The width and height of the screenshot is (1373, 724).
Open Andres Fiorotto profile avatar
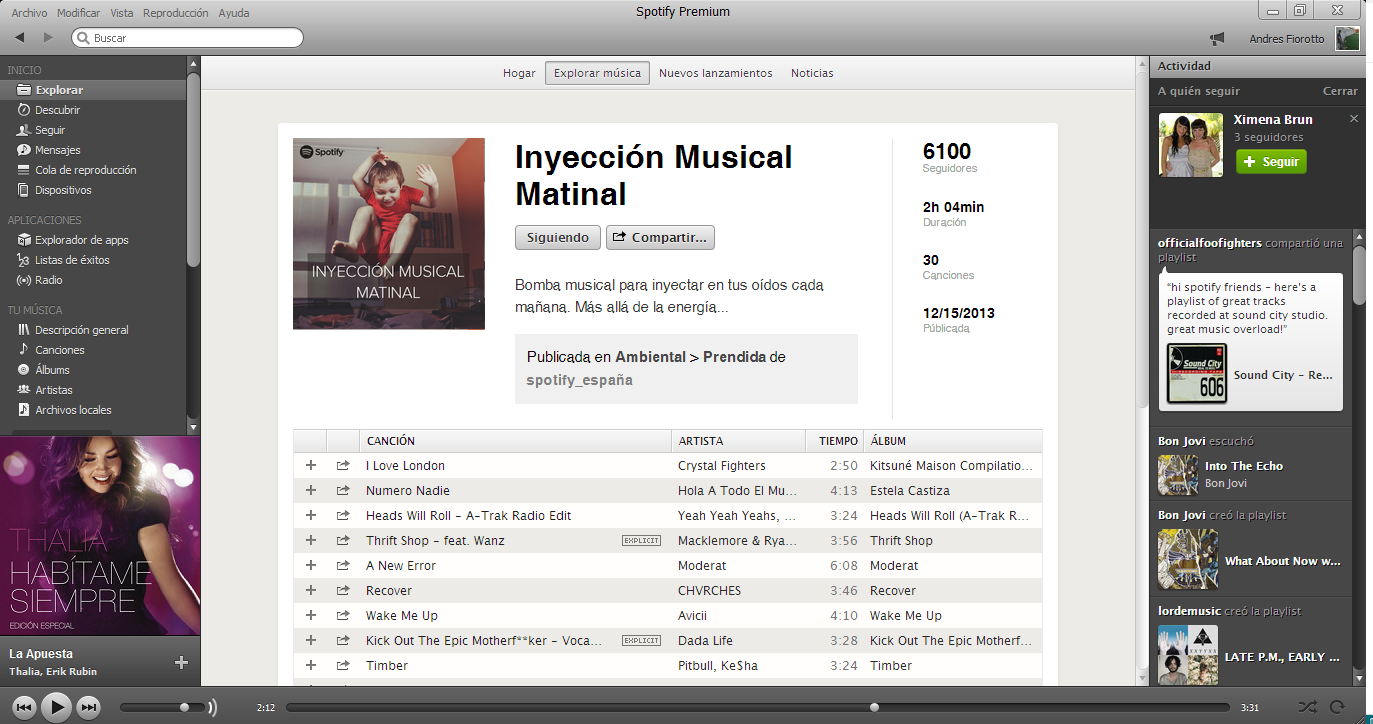coord(1348,39)
